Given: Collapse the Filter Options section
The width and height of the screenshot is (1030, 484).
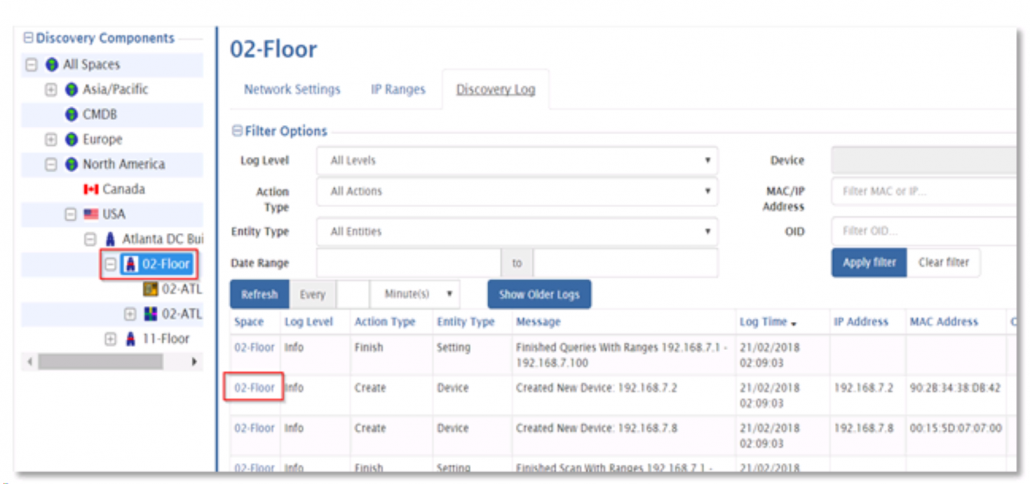Looking at the screenshot, I should 236,131.
